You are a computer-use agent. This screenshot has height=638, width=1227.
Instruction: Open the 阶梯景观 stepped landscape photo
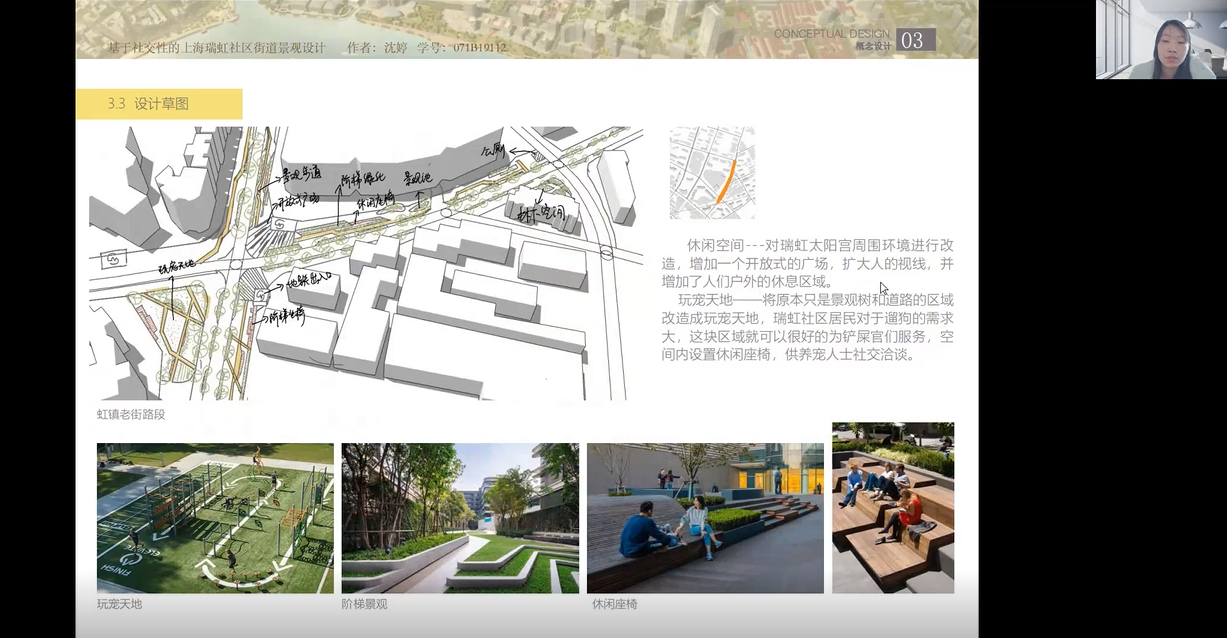click(x=460, y=518)
